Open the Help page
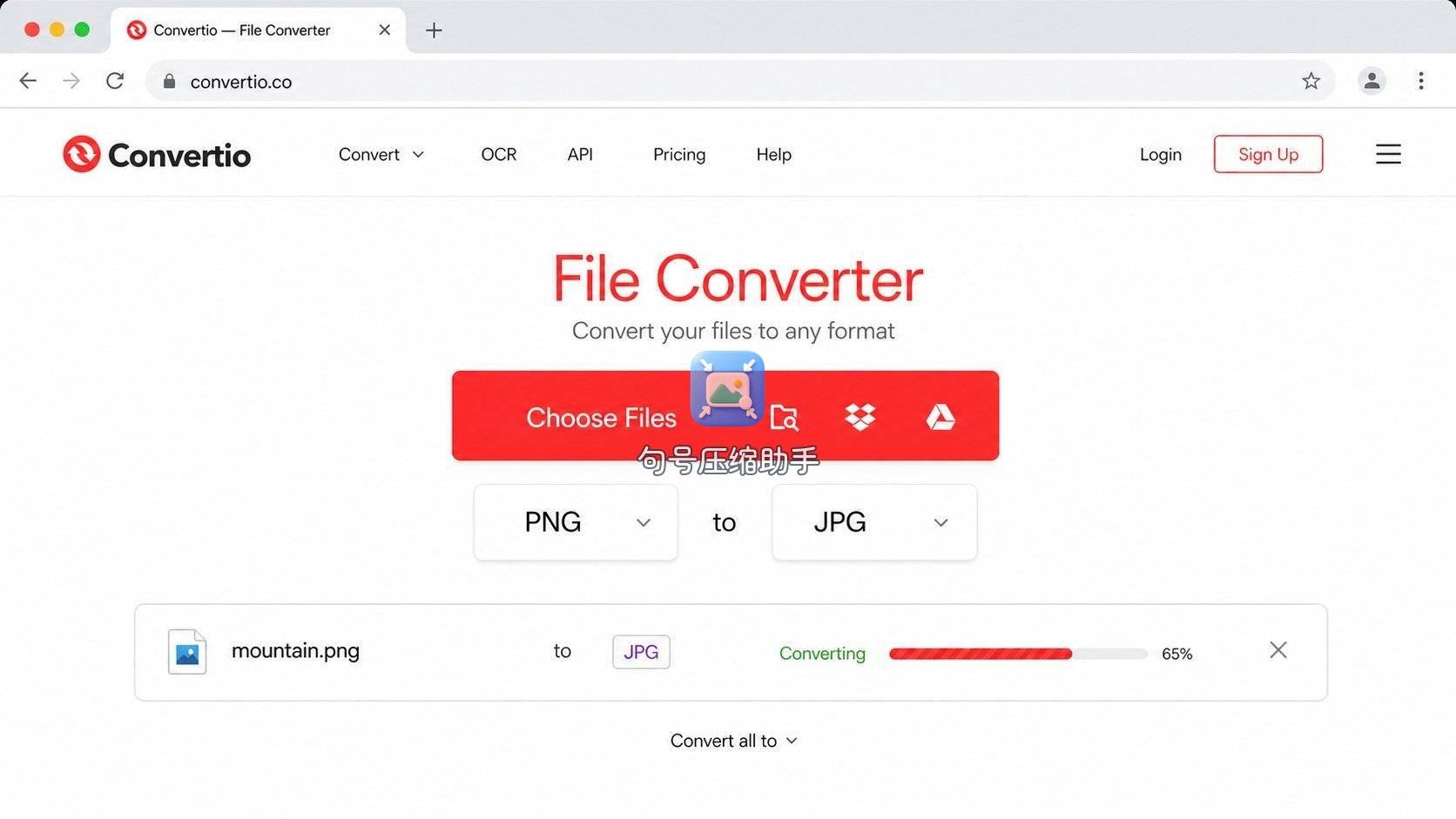Image resolution: width=1456 pixels, height=819 pixels. (773, 154)
